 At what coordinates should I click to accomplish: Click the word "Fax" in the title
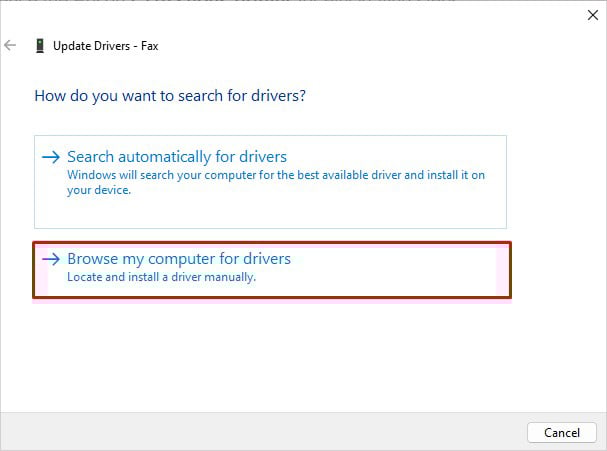click(149, 45)
